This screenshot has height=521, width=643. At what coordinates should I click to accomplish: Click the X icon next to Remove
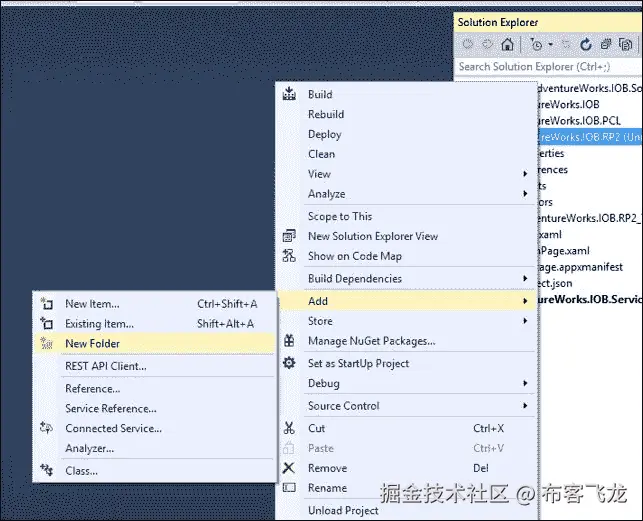point(289,468)
